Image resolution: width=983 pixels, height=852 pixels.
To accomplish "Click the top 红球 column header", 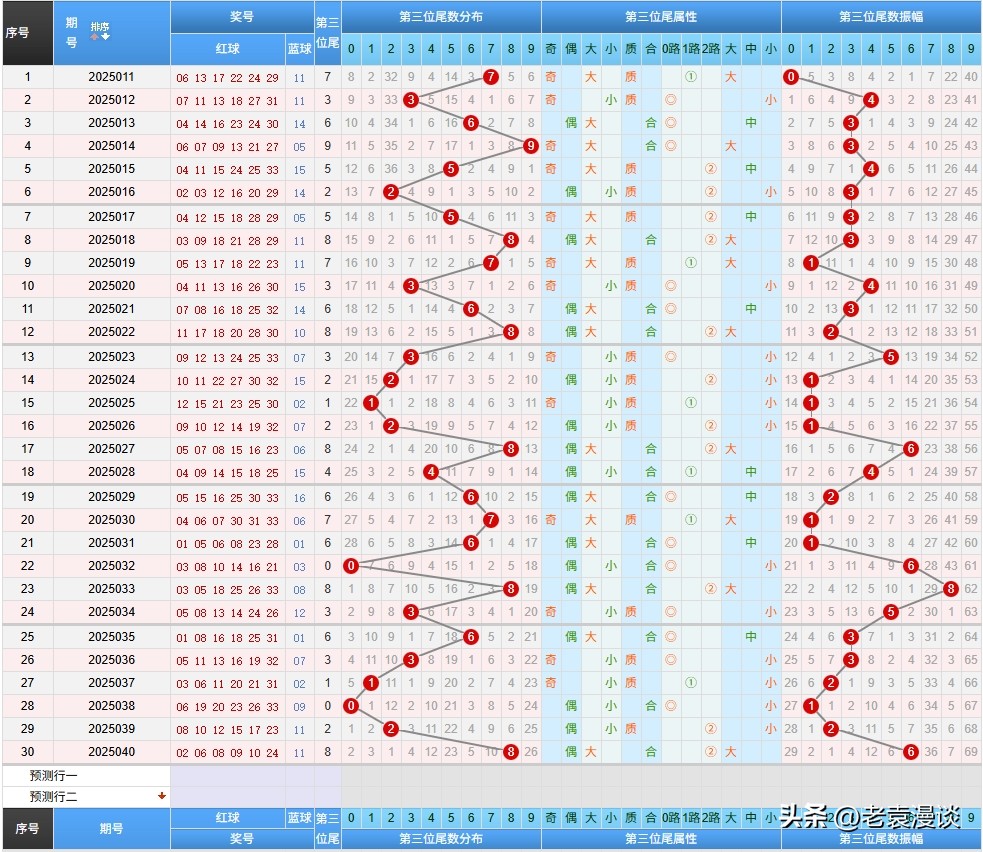I will coord(227,49).
